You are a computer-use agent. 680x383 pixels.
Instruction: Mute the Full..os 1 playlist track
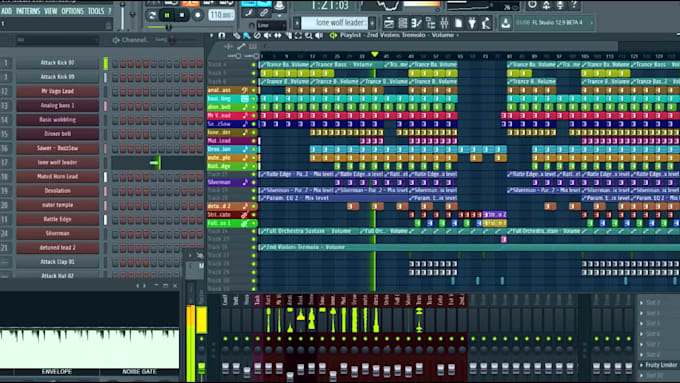coord(254,223)
